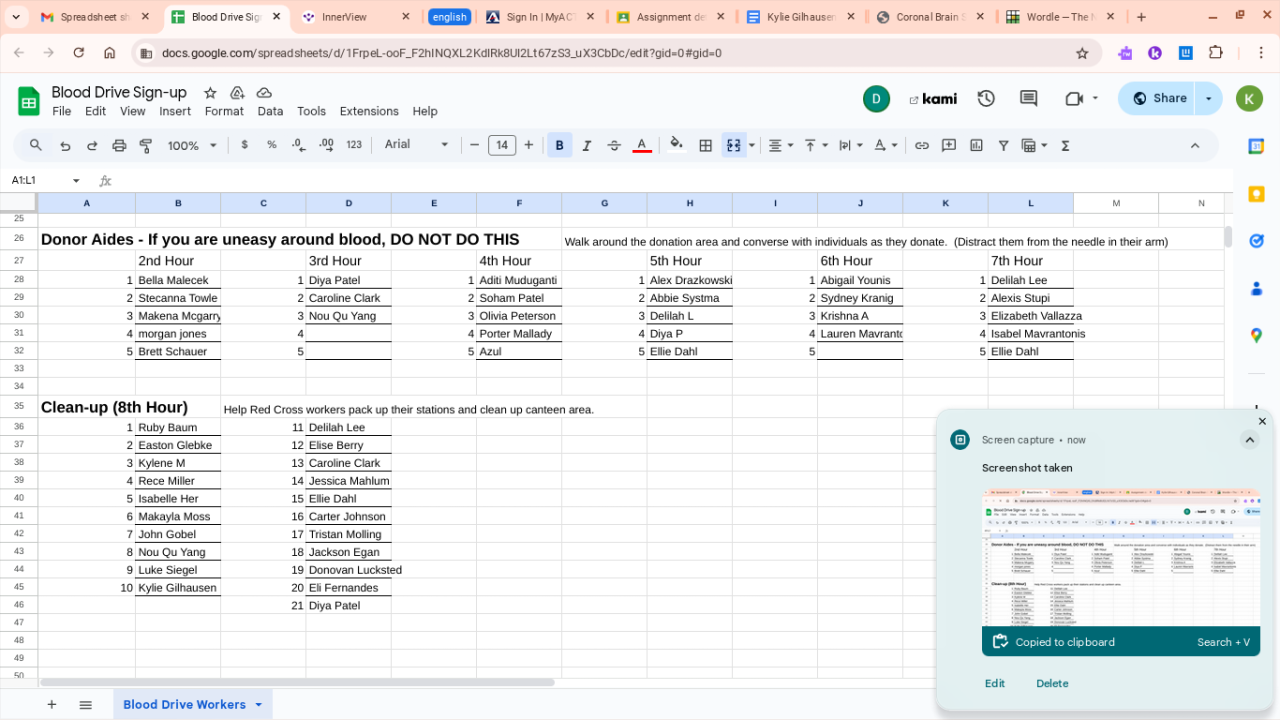Open the 100% zoom dropdown
The image size is (1280, 720).
[x=192, y=145]
